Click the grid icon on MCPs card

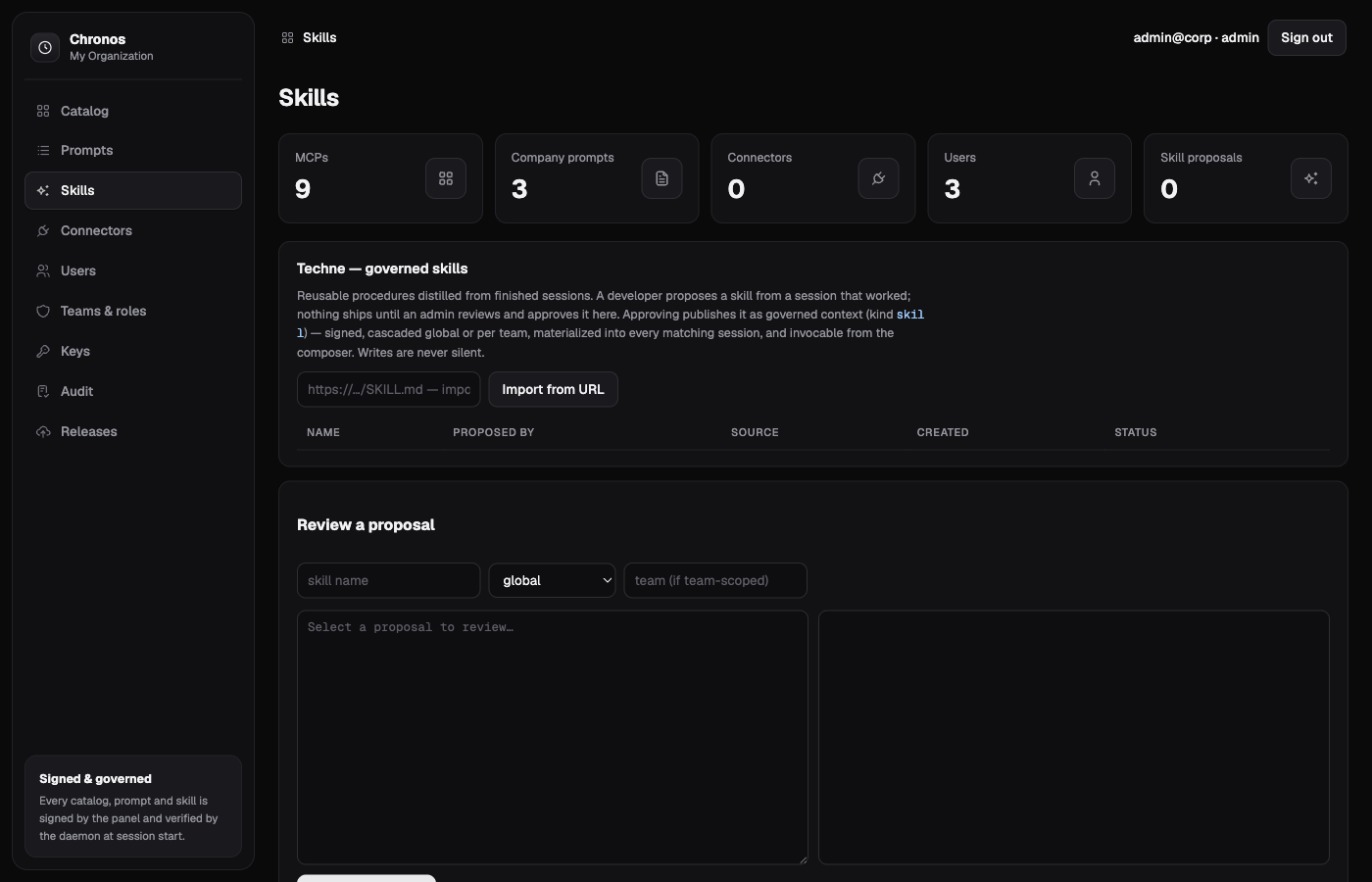[x=446, y=178]
